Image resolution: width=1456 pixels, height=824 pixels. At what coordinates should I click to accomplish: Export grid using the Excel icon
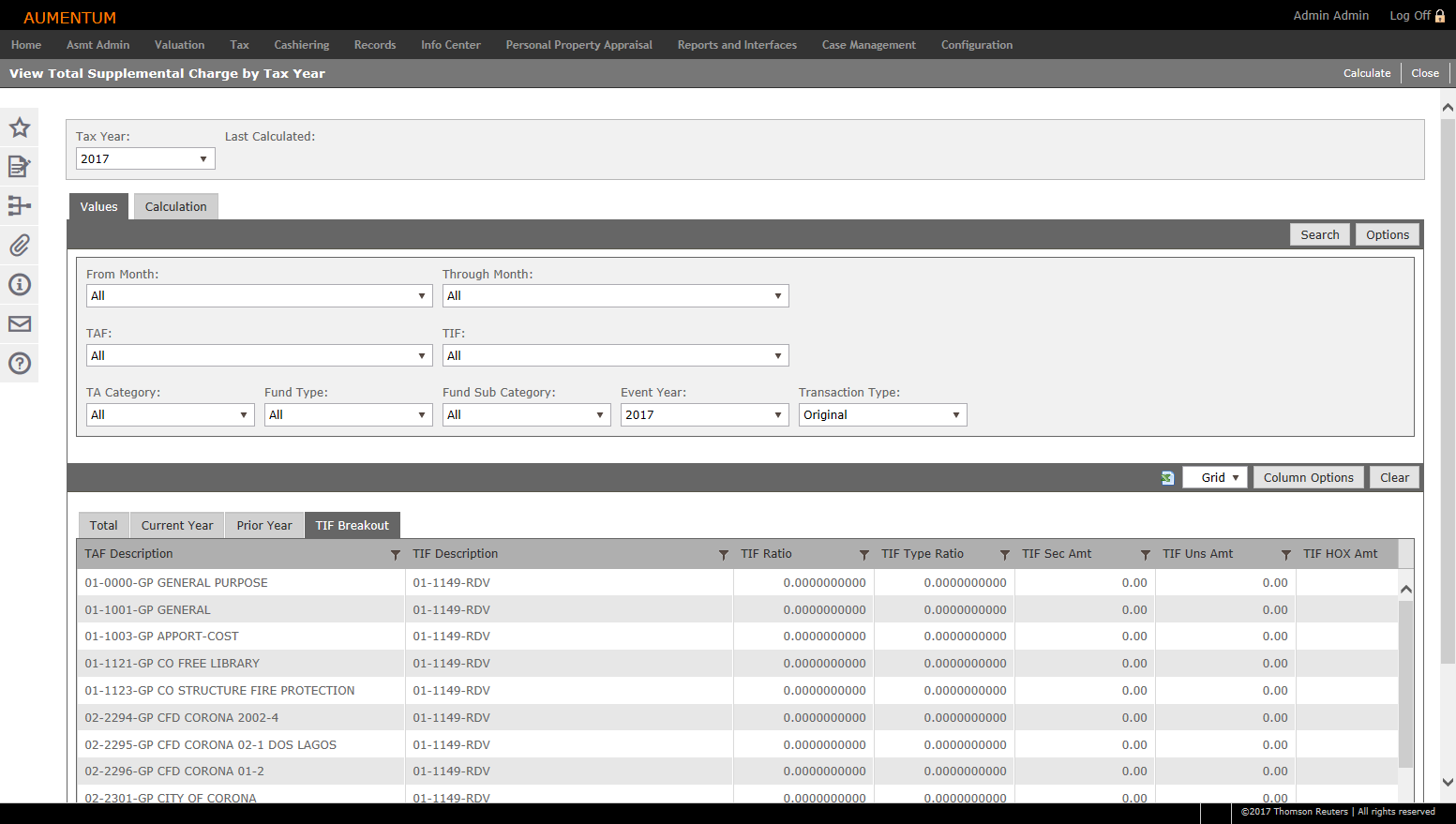[1167, 478]
